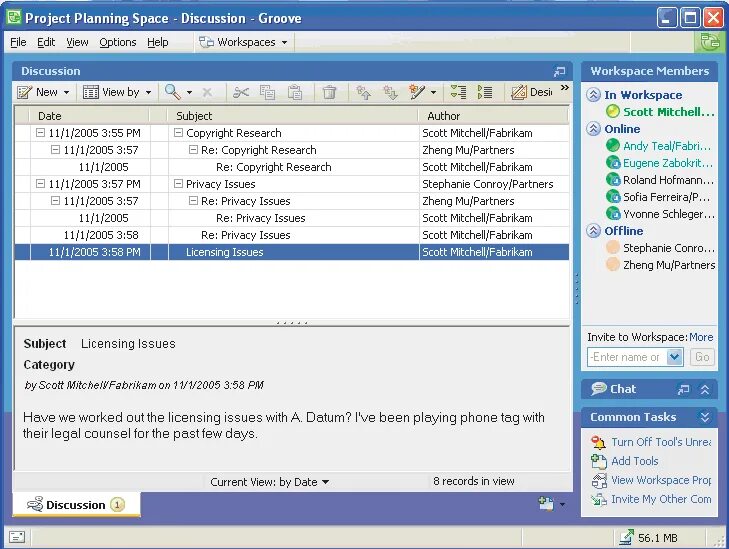Collapse the Offline members group
The width and height of the screenshot is (729, 549).
pos(593,231)
